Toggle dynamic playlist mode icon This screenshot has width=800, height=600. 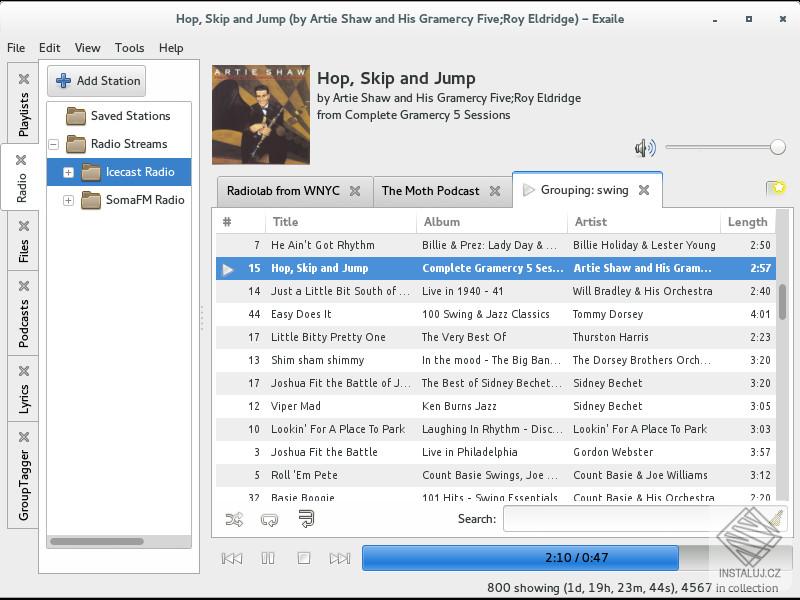point(306,519)
